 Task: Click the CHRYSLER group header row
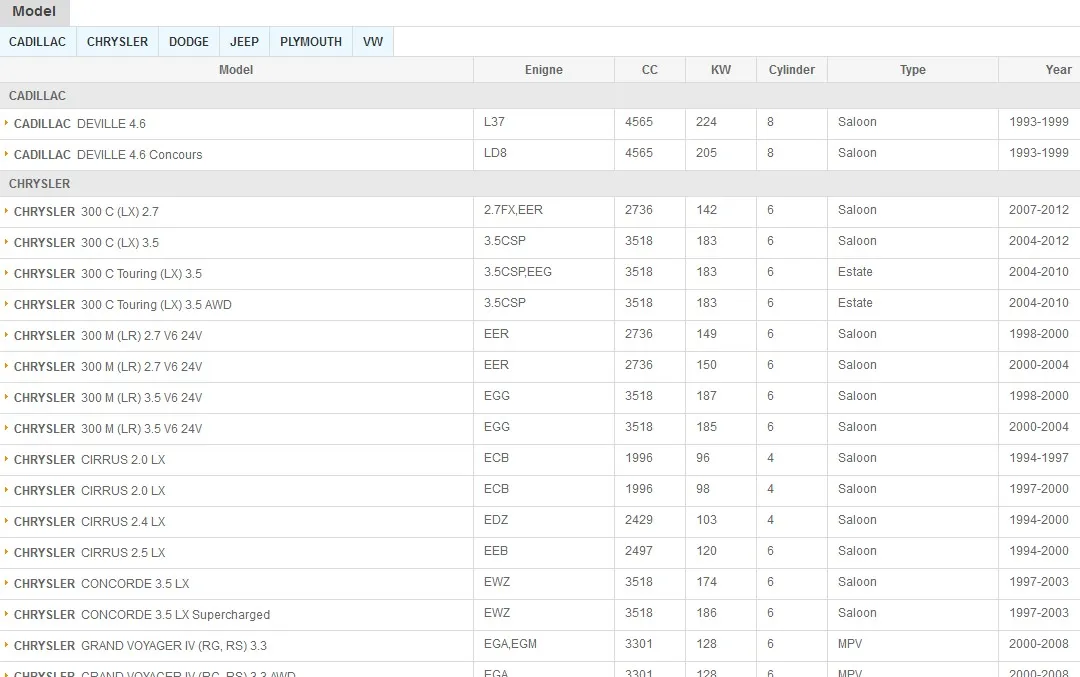pyautogui.click(x=40, y=184)
